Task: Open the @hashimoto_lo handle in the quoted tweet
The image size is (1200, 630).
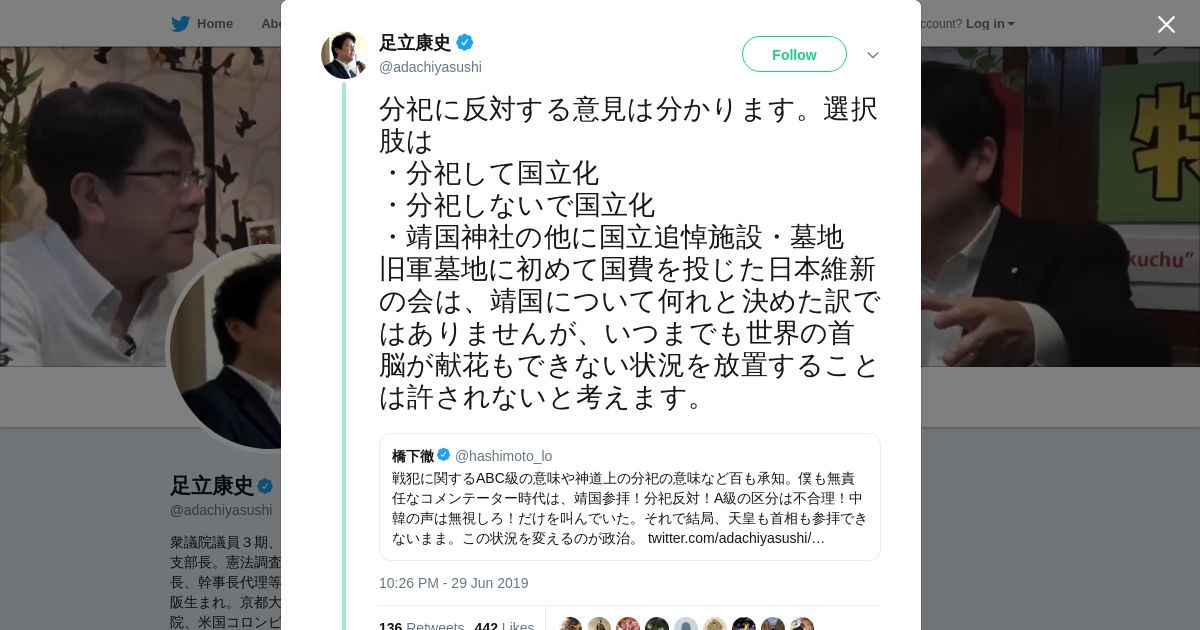Action: pos(503,456)
